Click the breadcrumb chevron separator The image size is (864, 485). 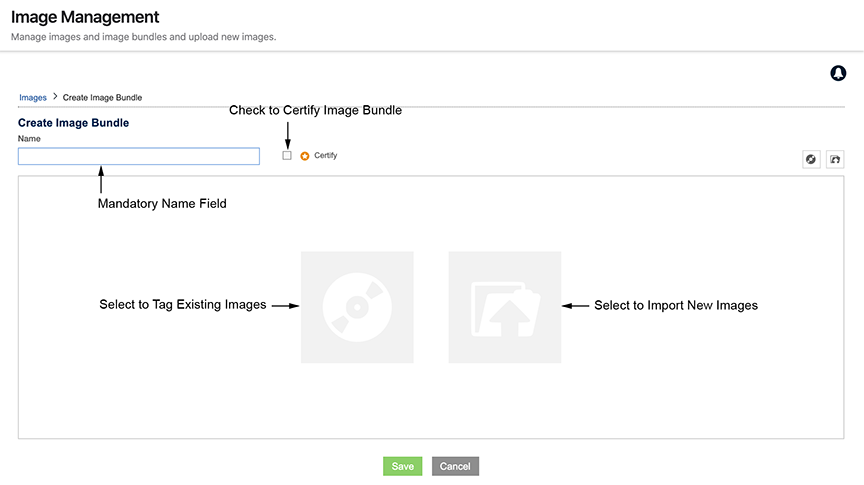(x=55, y=96)
